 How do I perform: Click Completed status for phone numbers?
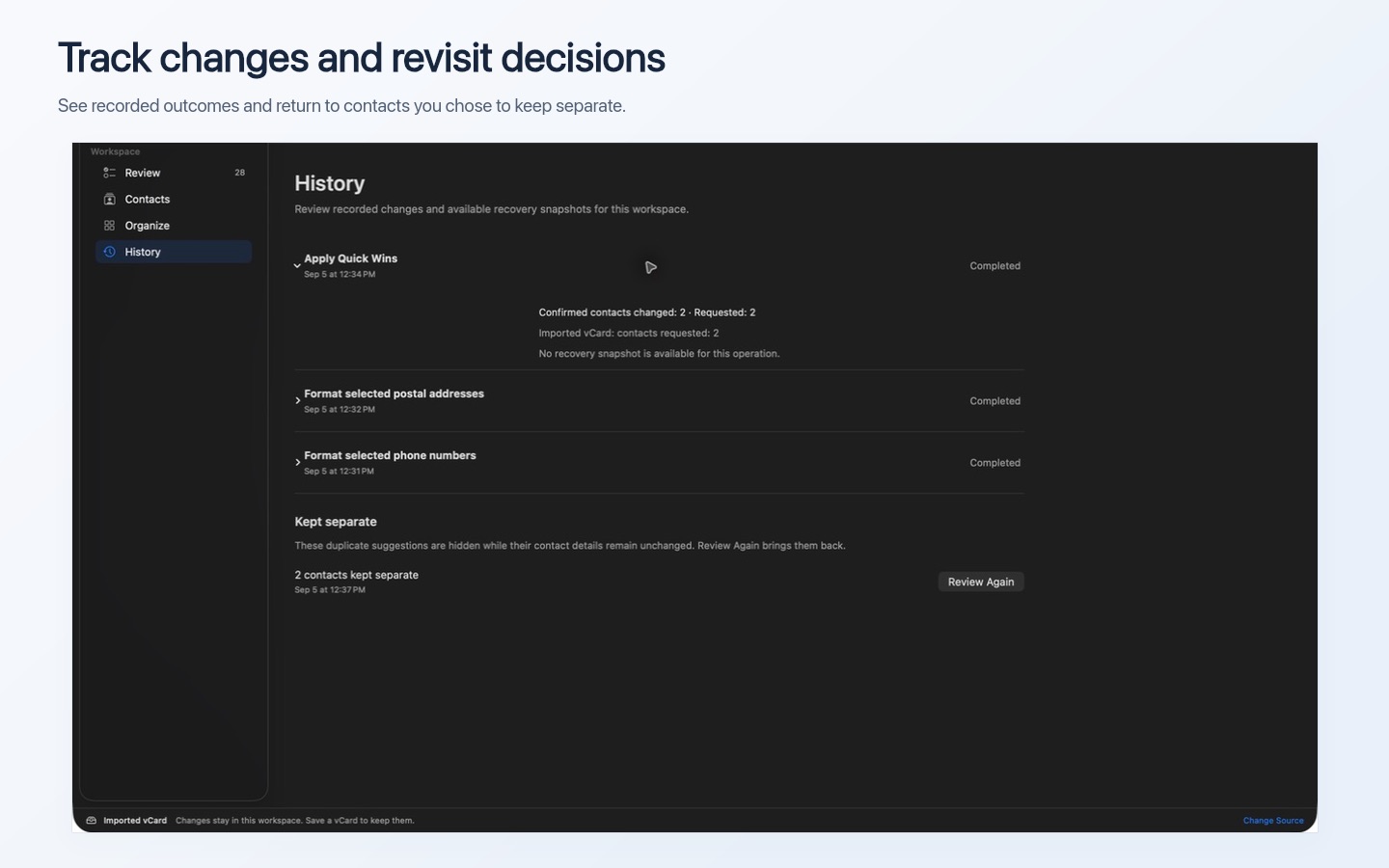pyautogui.click(x=995, y=463)
